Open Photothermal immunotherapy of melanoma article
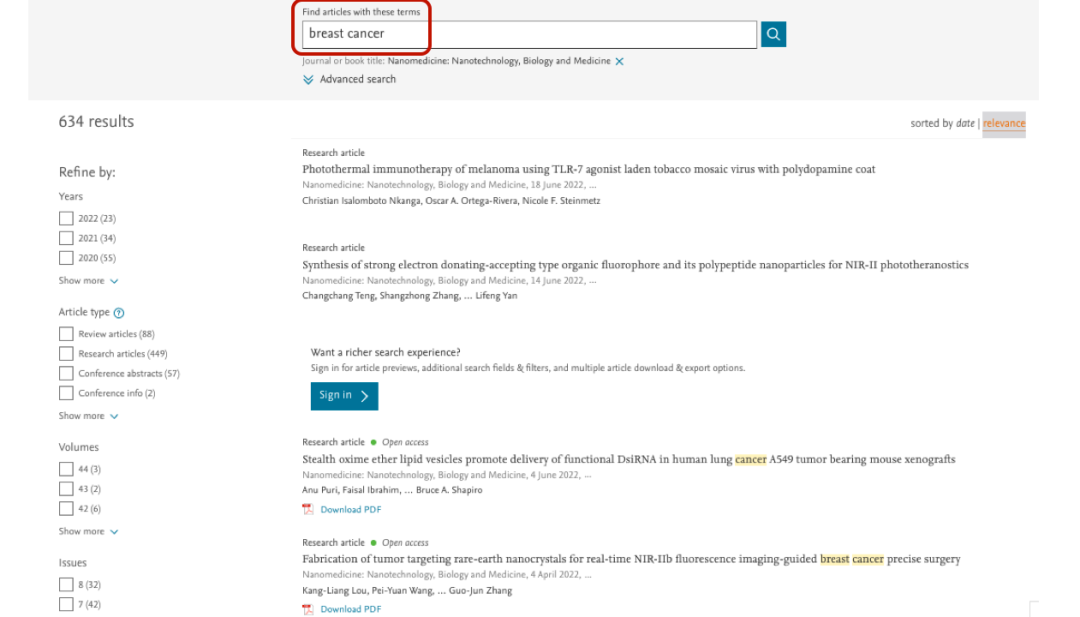The height and width of the screenshot is (617, 1080). pos(588,169)
